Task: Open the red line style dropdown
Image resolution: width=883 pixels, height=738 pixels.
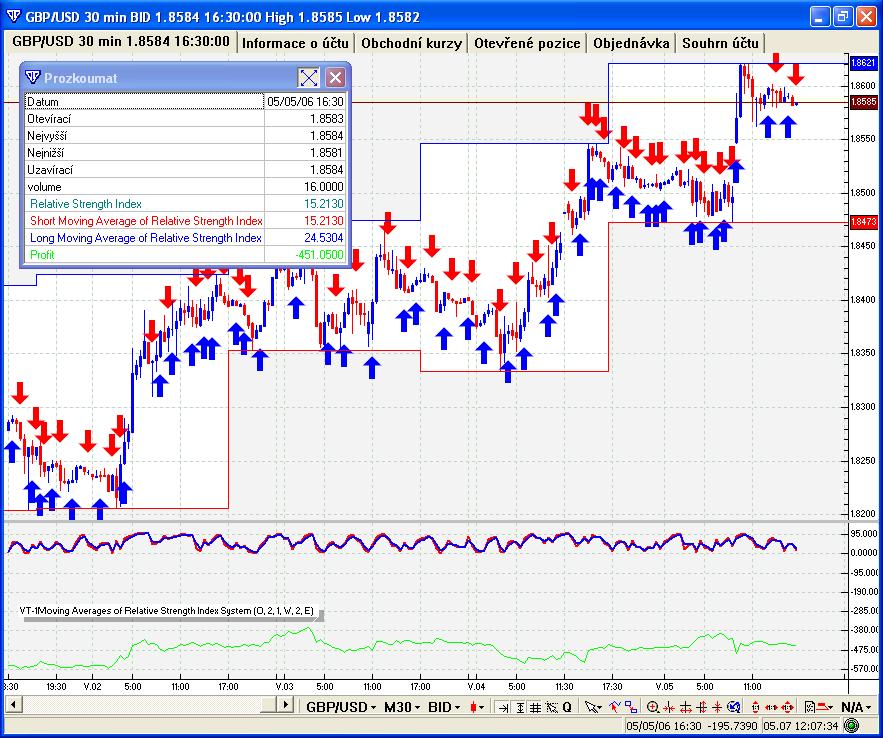Action: point(826,707)
